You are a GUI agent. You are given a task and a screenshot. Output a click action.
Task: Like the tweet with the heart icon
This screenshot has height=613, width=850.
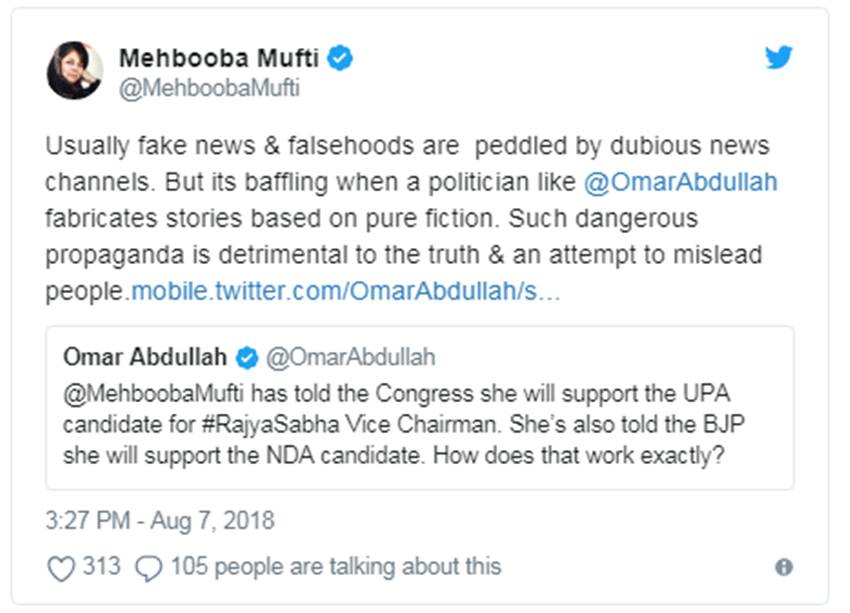tap(62, 568)
